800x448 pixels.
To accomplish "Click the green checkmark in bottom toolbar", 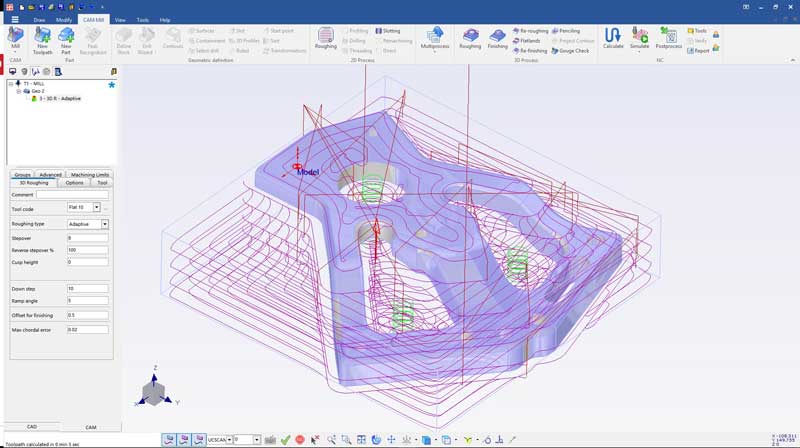I will click(286, 440).
